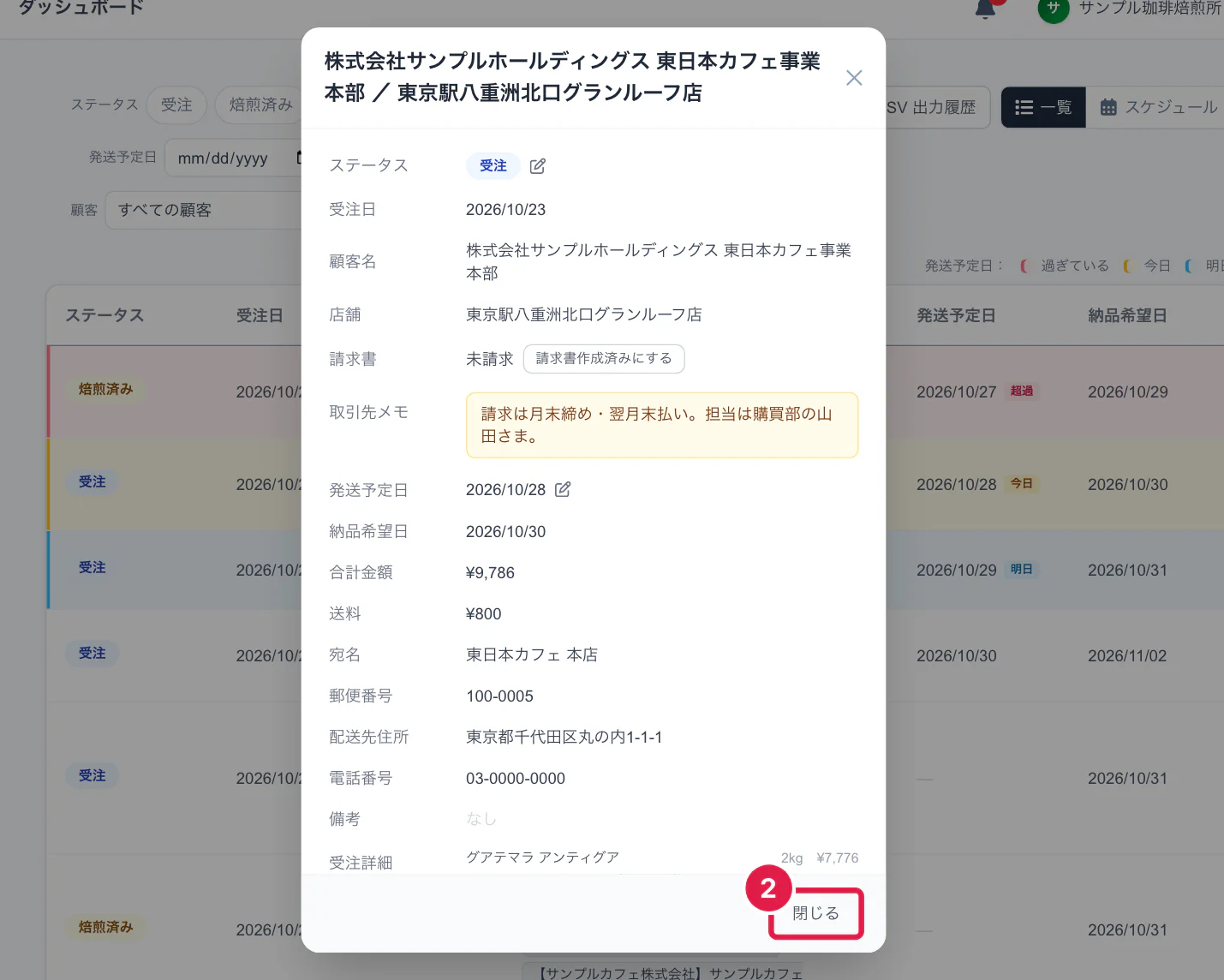1224x980 pixels.
Task: Click the 東日本カフェ 本店 recipient name
Action: (532, 655)
